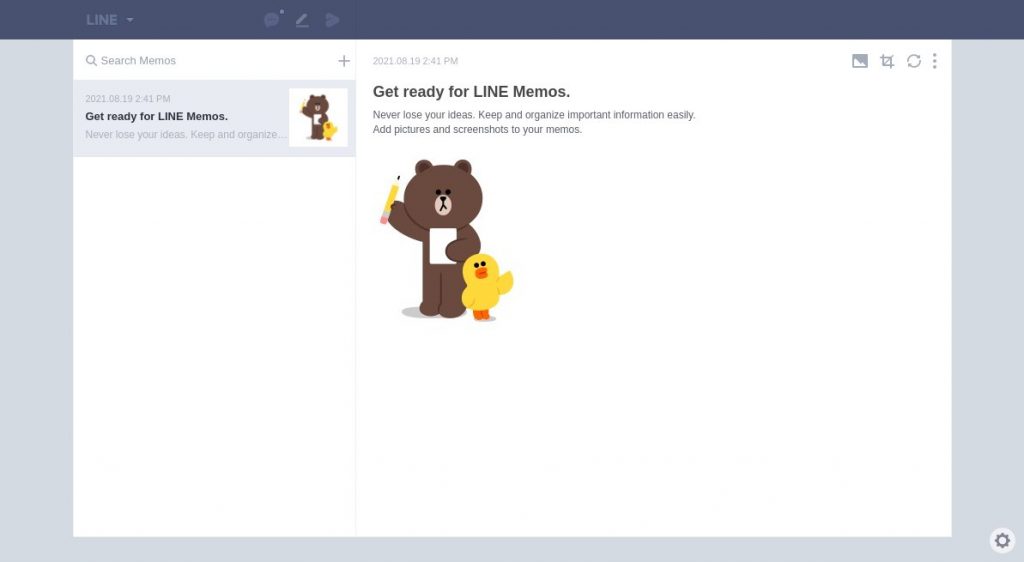Click the Brown and Sally illustration
The image size is (1024, 562).
click(x=446, y=240)
